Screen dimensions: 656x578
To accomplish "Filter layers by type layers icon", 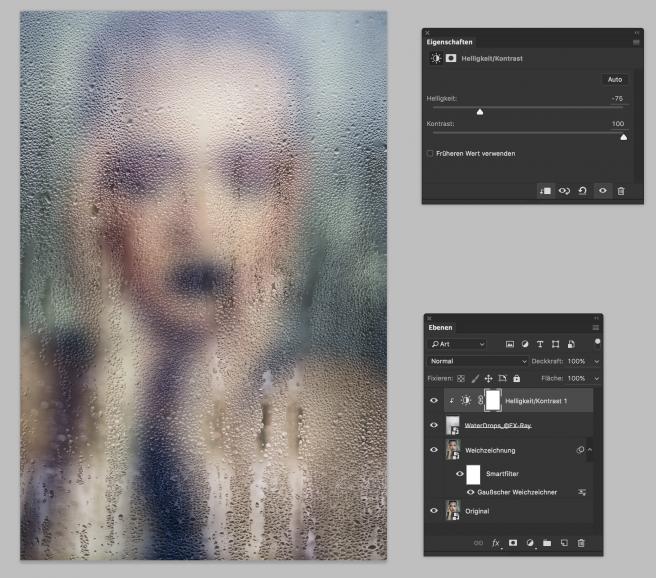I will click(x=540, y=344).
